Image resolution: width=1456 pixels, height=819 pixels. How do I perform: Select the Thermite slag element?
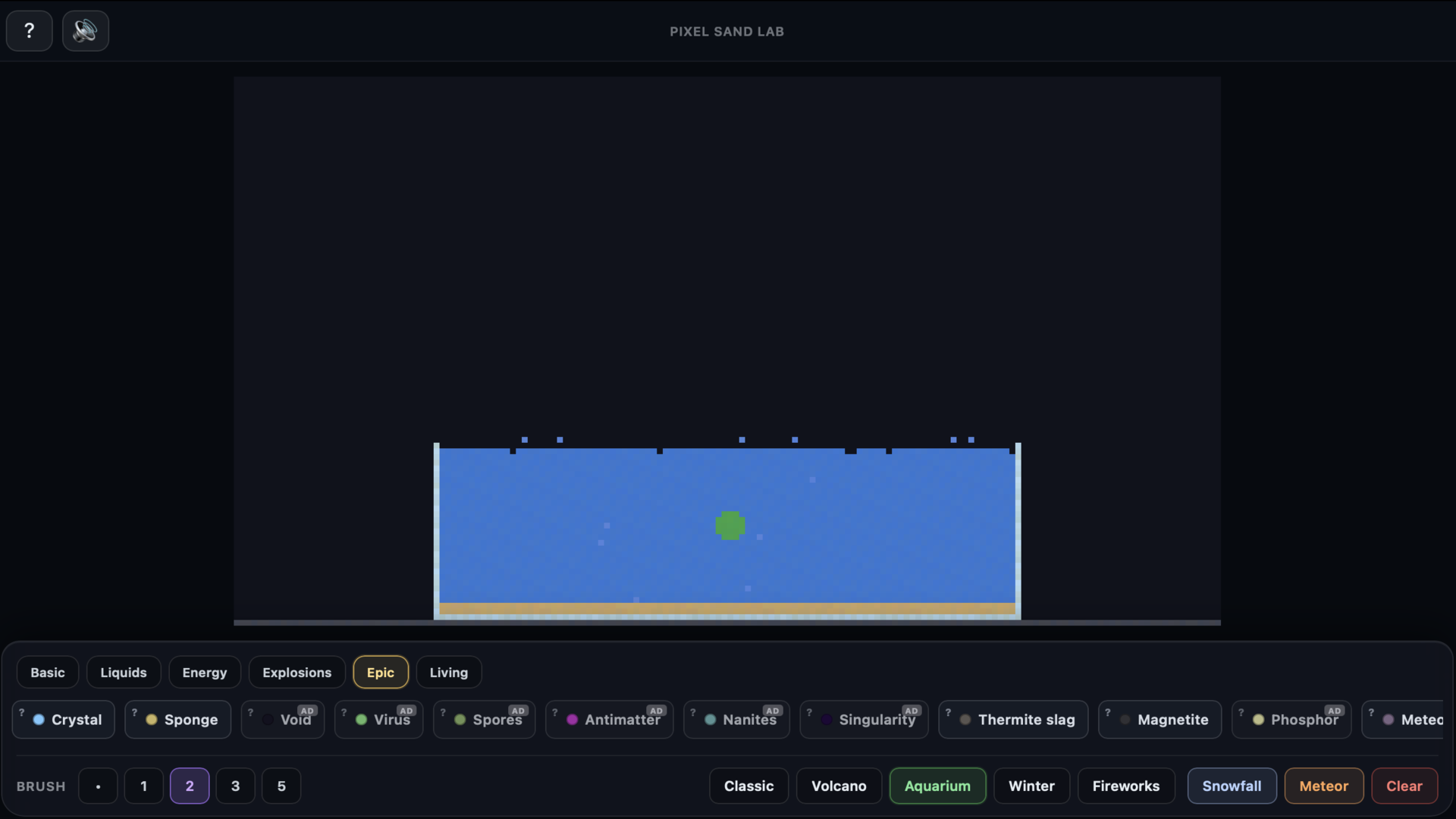pos(1013,719)
